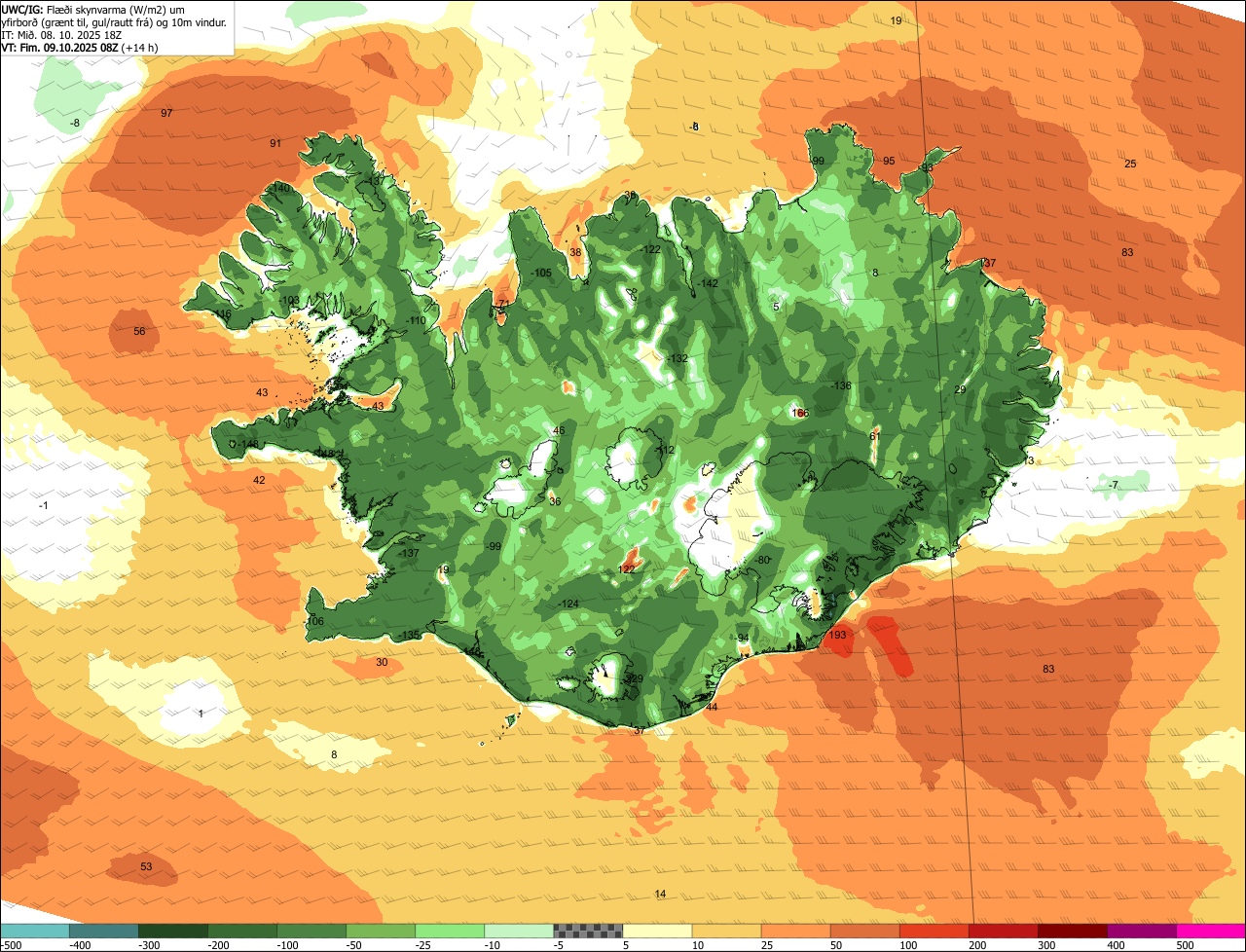Click the map value '30' south of Reykjanes
The height and width of the screenshot is (952, 1246).
click(382, 662)
